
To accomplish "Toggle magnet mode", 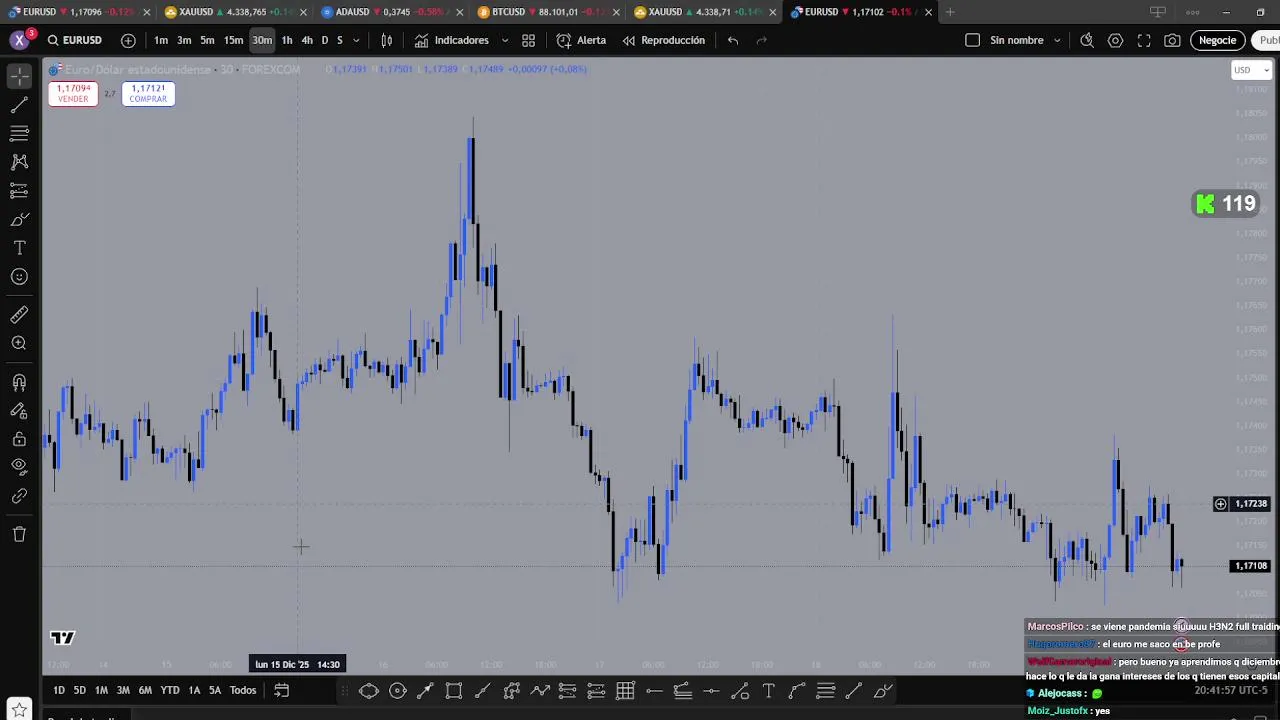I will pyautogui.click(x=19, y=383).
